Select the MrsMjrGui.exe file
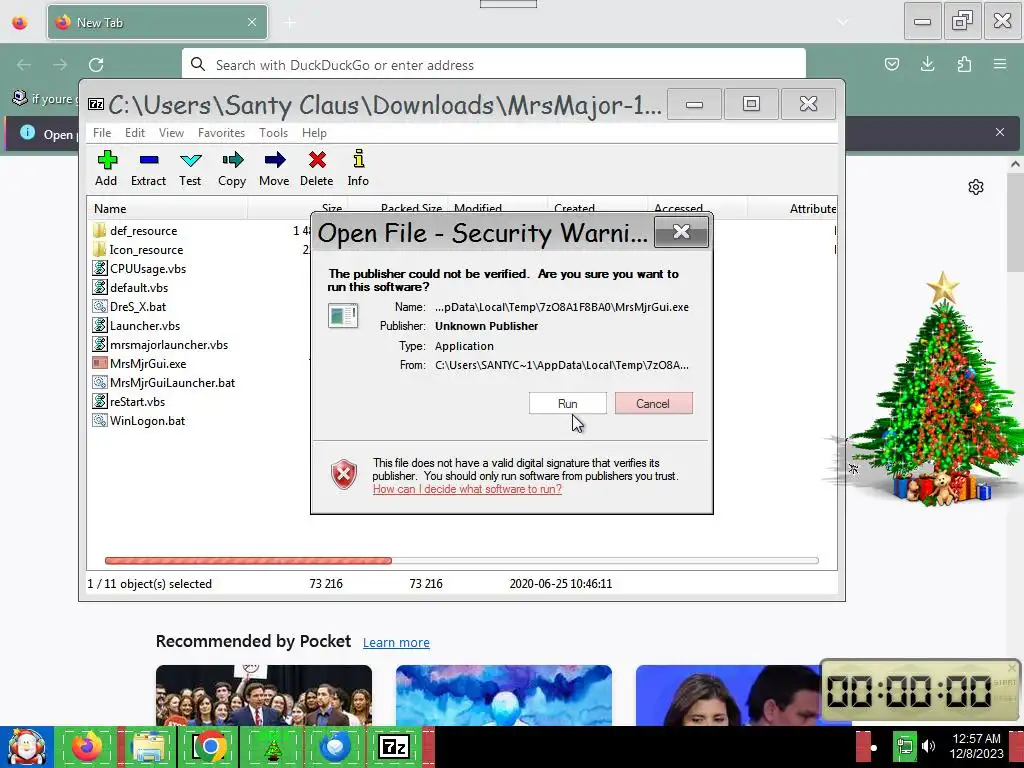 pos(140,363)
